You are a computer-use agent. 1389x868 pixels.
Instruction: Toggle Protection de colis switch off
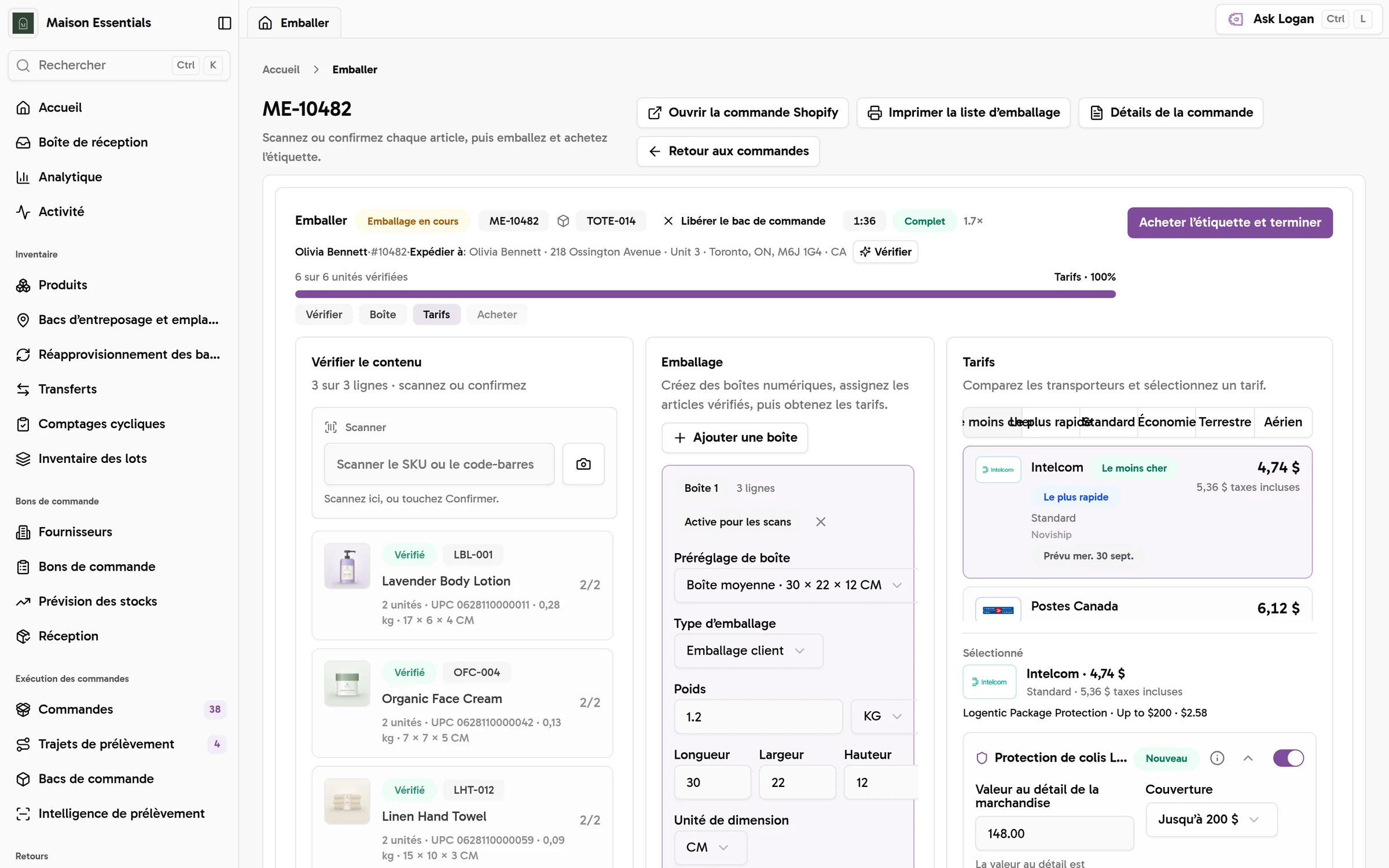(1288, 758)
